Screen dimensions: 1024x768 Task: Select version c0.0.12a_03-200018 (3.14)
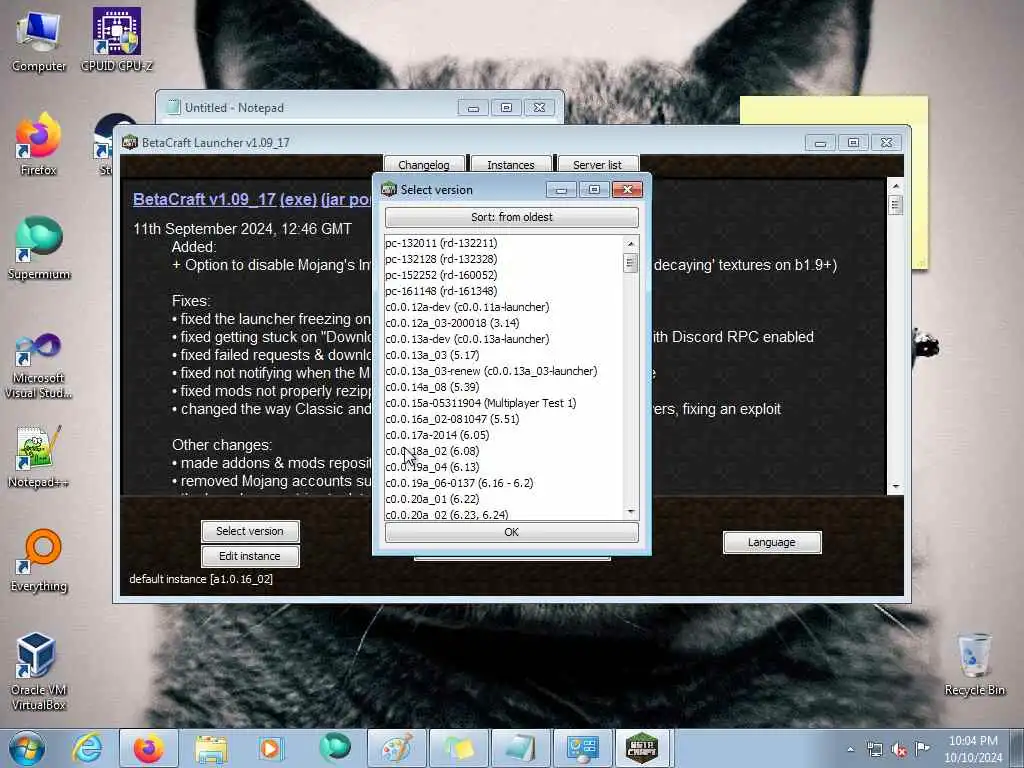504,323
